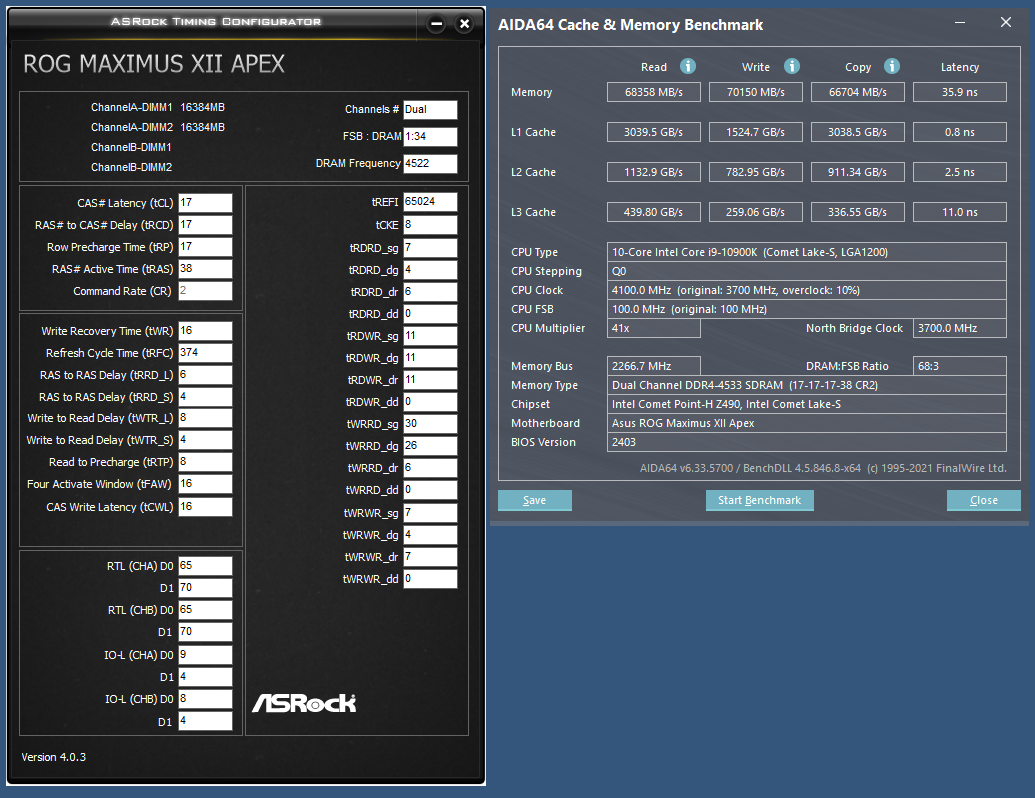Minimize the AIDA64 benchmark window

pos(960,22)
